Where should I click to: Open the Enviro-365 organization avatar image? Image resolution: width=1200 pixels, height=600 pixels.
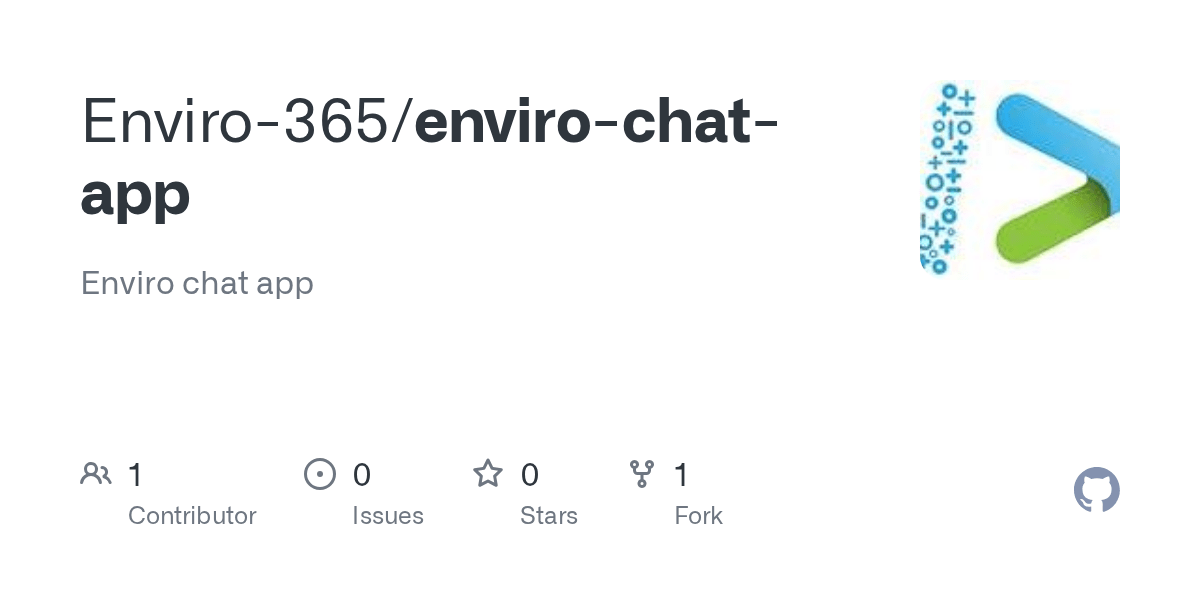1019,179
